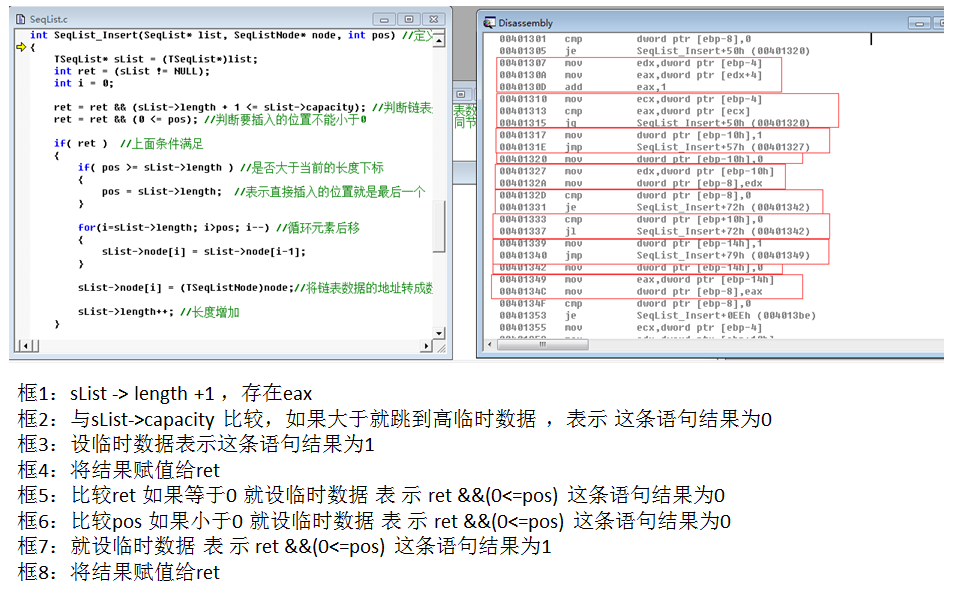This screenshot has height=599, width=970.
Task: Click the line 'sList->node[i] = sList->node[i-1];'
Action: coord(204,252)
